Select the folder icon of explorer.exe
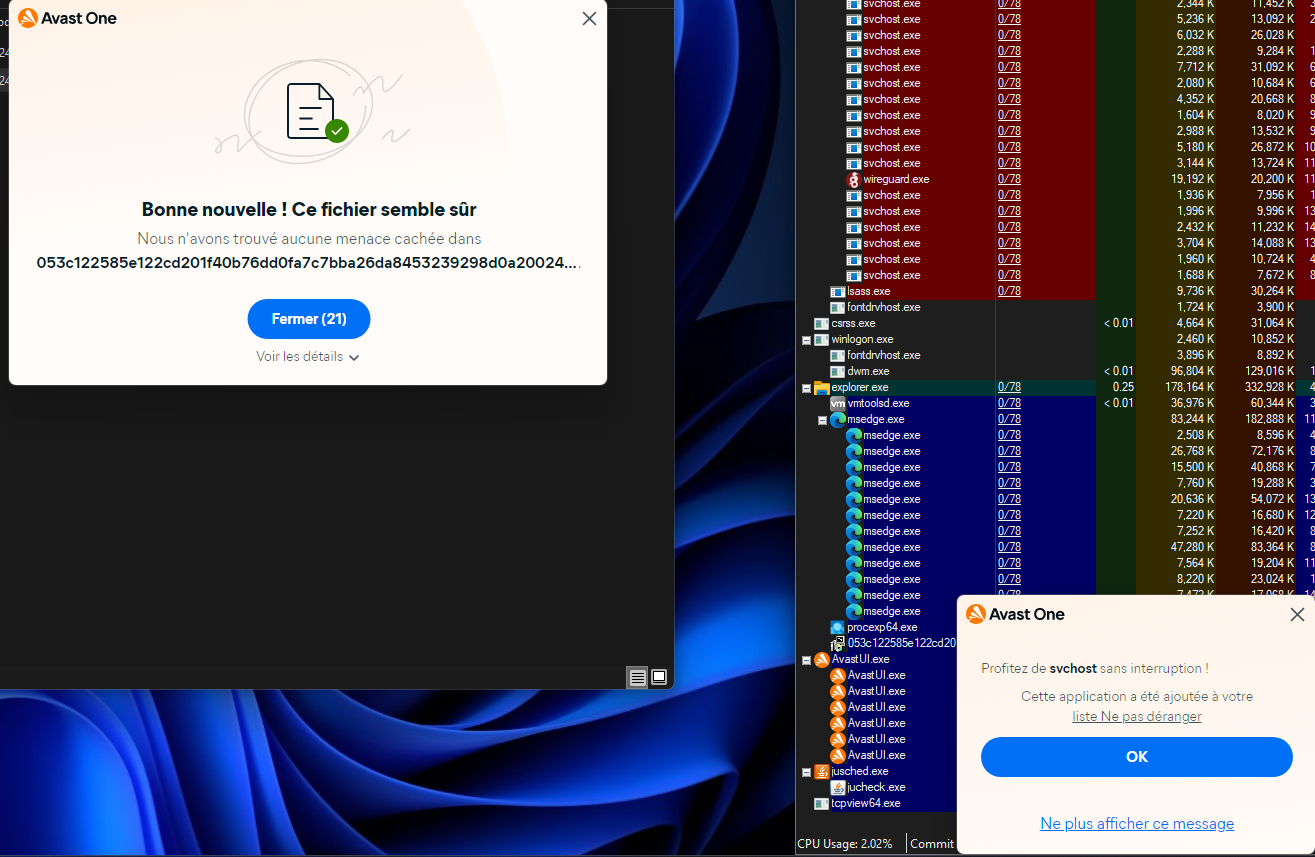 click(x=822, y=387)
